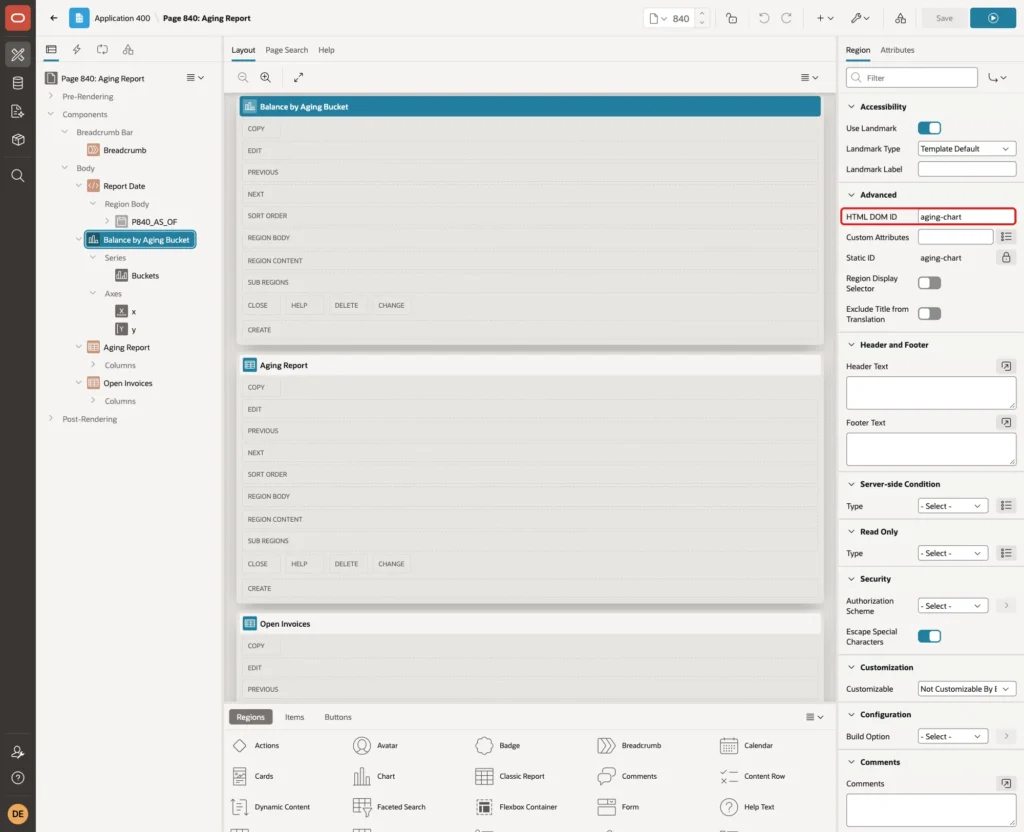Zoom out the layout view
This screenshot has width=1024, height=832.
[x=243, y=77]
